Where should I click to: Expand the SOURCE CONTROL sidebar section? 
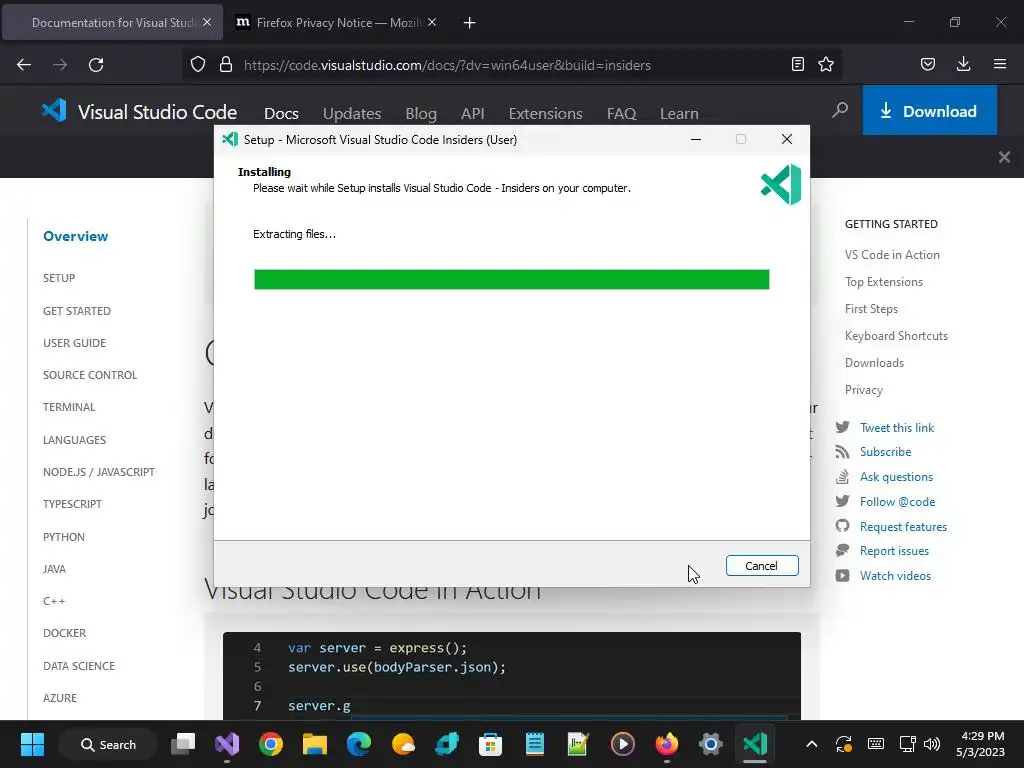pyautogui.click(x=90, y=375)
